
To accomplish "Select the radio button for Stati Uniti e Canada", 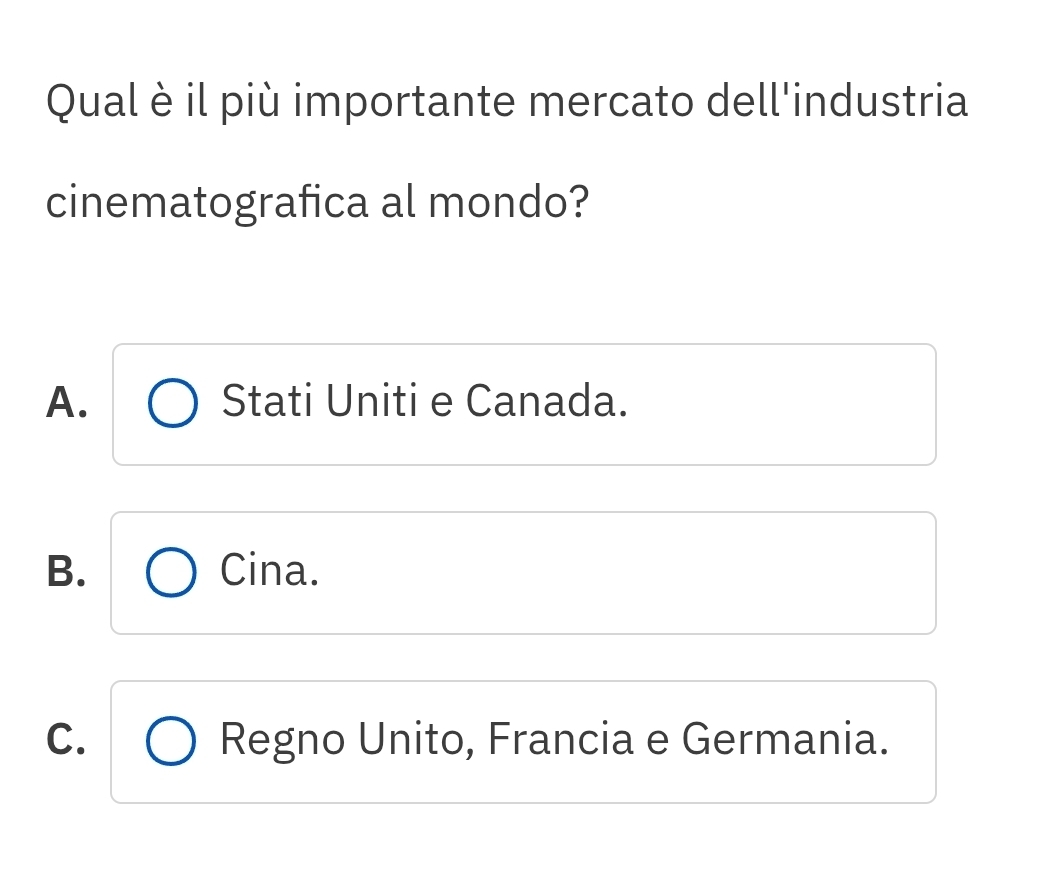I will (x=173, y=404).
